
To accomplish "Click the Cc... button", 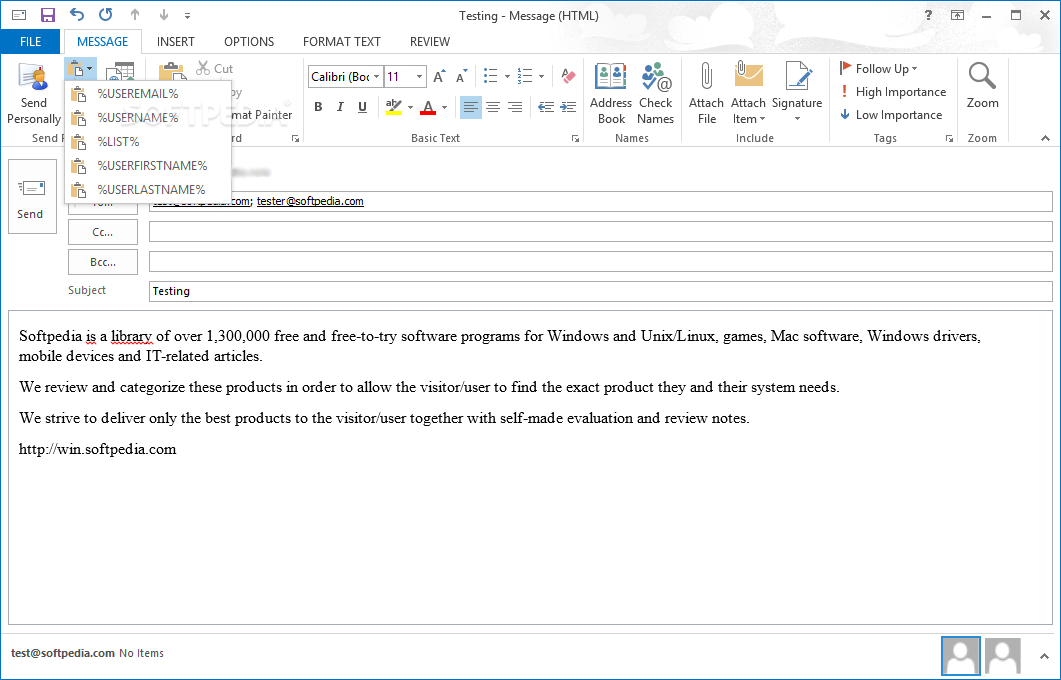I will [103, 232].
